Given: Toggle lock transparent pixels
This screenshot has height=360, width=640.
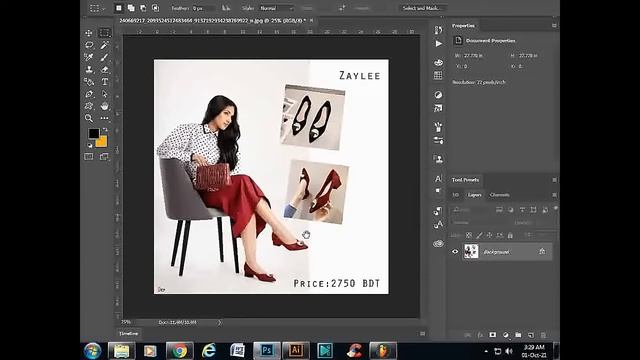Looking at the screenshot, I should pos(469,235).
